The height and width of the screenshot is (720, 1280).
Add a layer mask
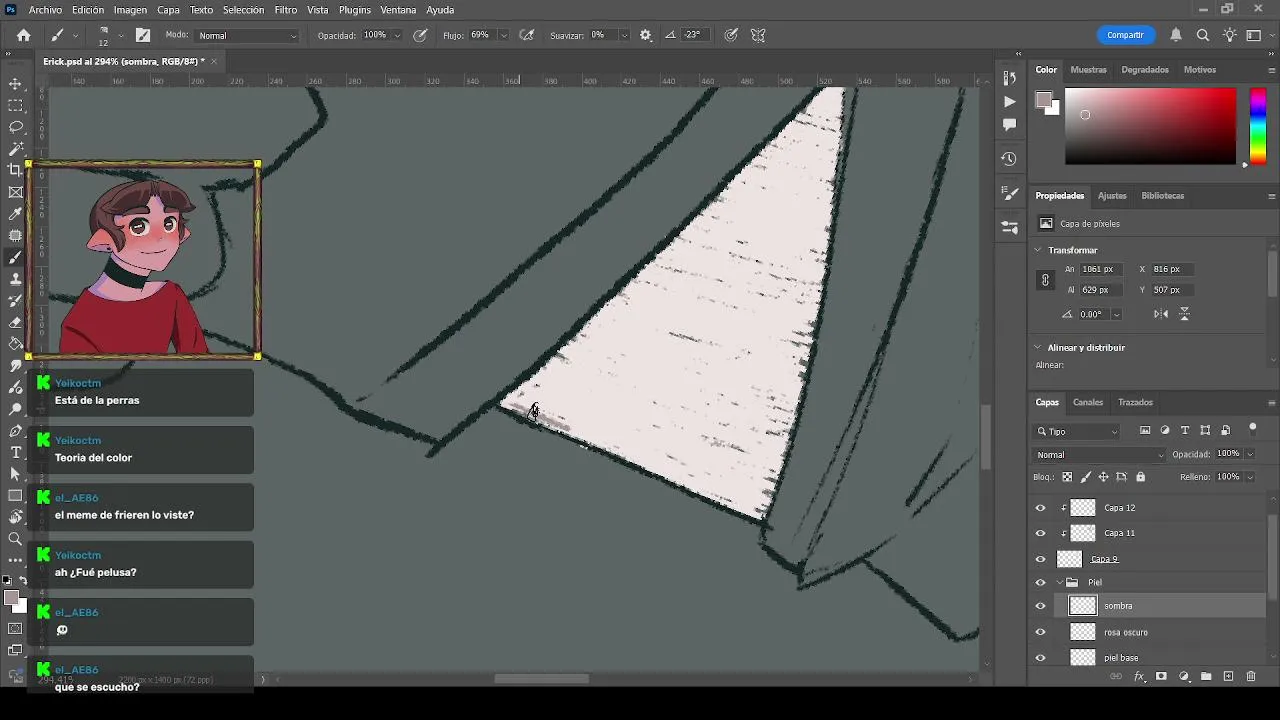(1161, 677)
